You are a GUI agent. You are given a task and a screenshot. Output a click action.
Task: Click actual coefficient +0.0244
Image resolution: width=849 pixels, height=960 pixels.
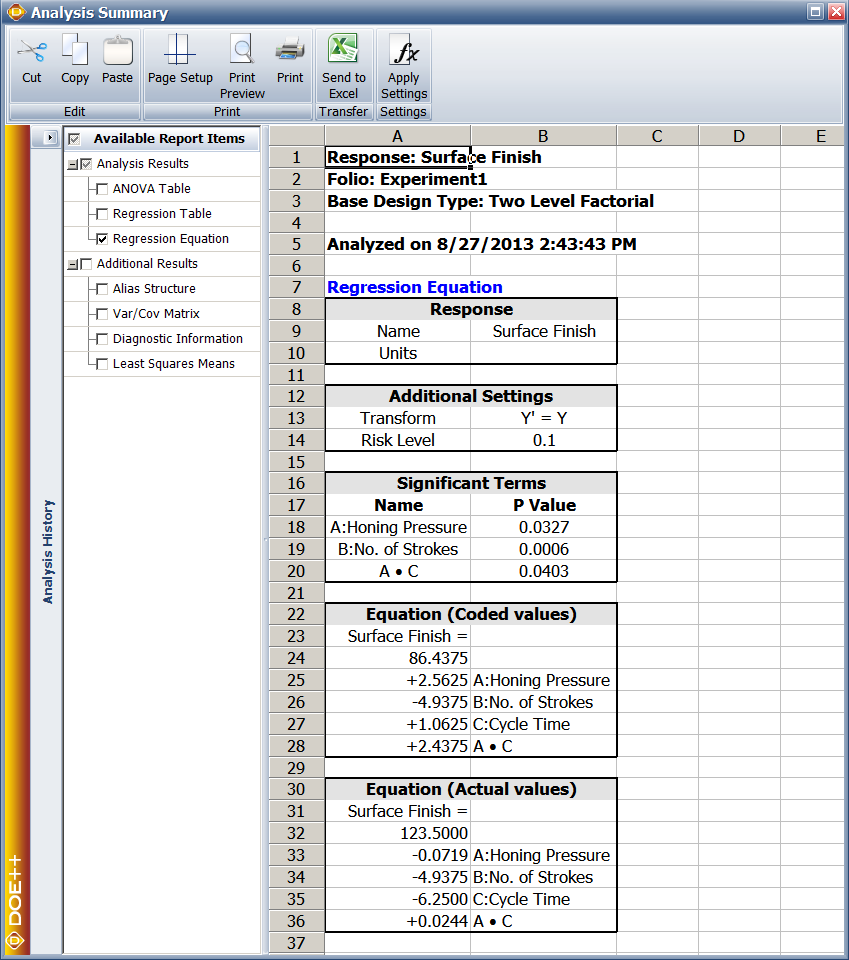point(398,921)
